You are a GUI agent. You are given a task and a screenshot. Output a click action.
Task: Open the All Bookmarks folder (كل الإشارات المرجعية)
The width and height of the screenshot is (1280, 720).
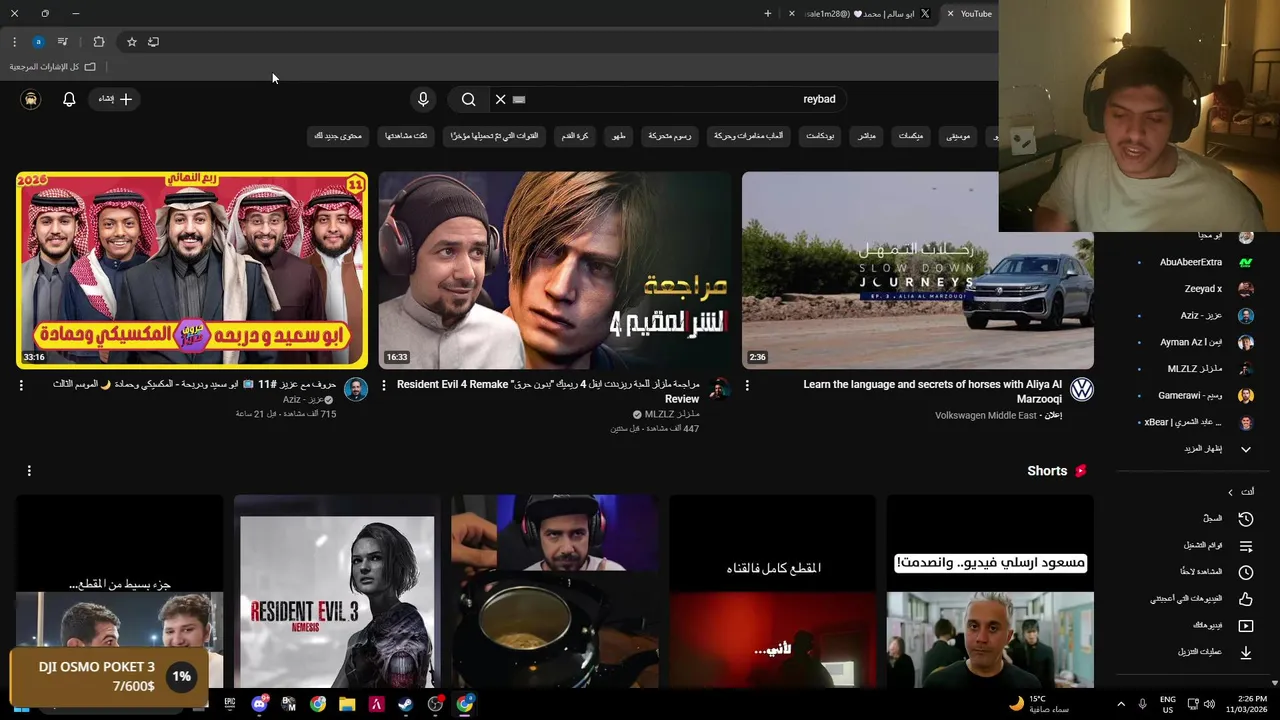click(52, 67)
